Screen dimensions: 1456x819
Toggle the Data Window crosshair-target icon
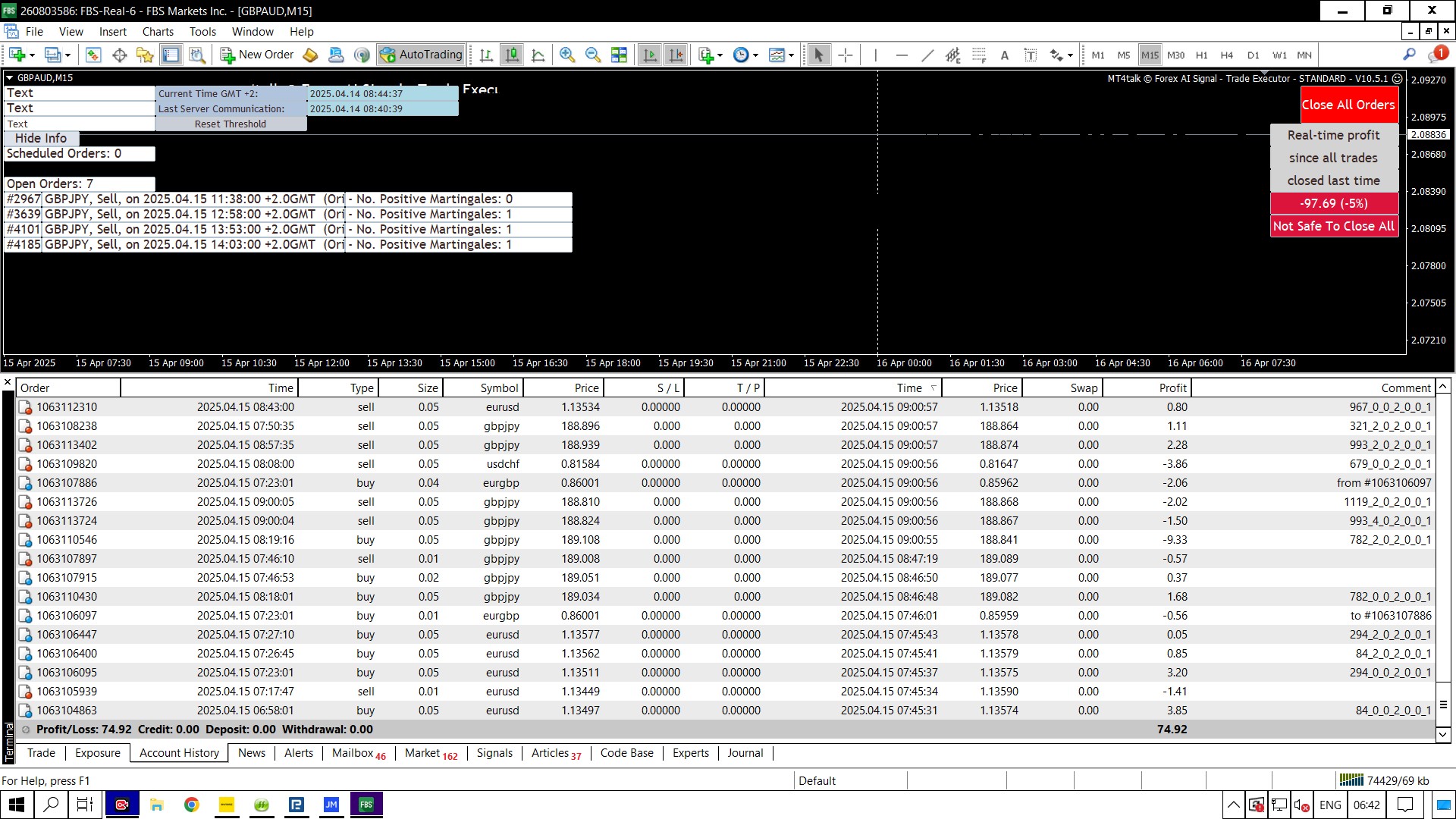coord(119,55)
